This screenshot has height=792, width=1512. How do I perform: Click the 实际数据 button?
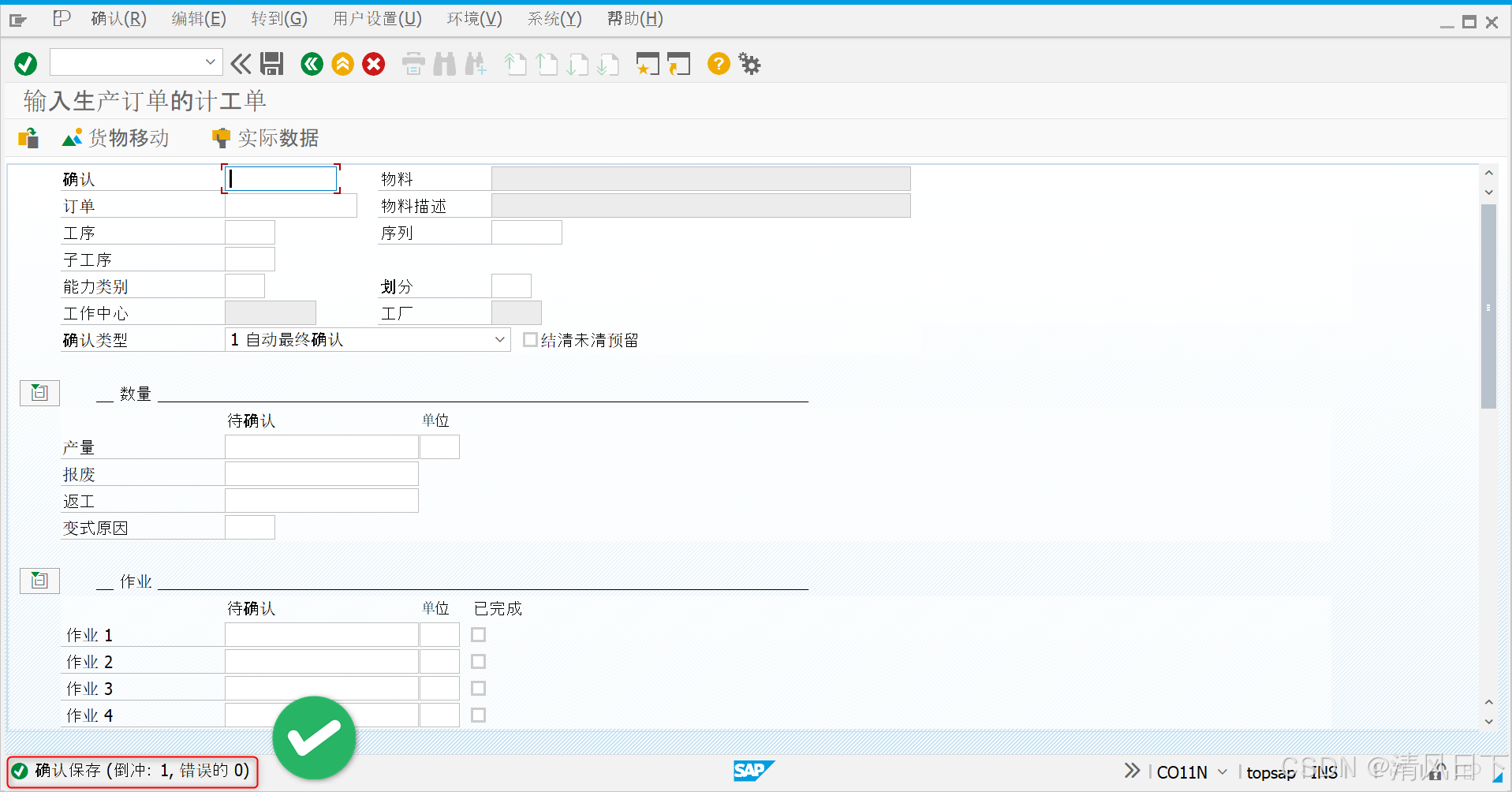click(264, 138)
